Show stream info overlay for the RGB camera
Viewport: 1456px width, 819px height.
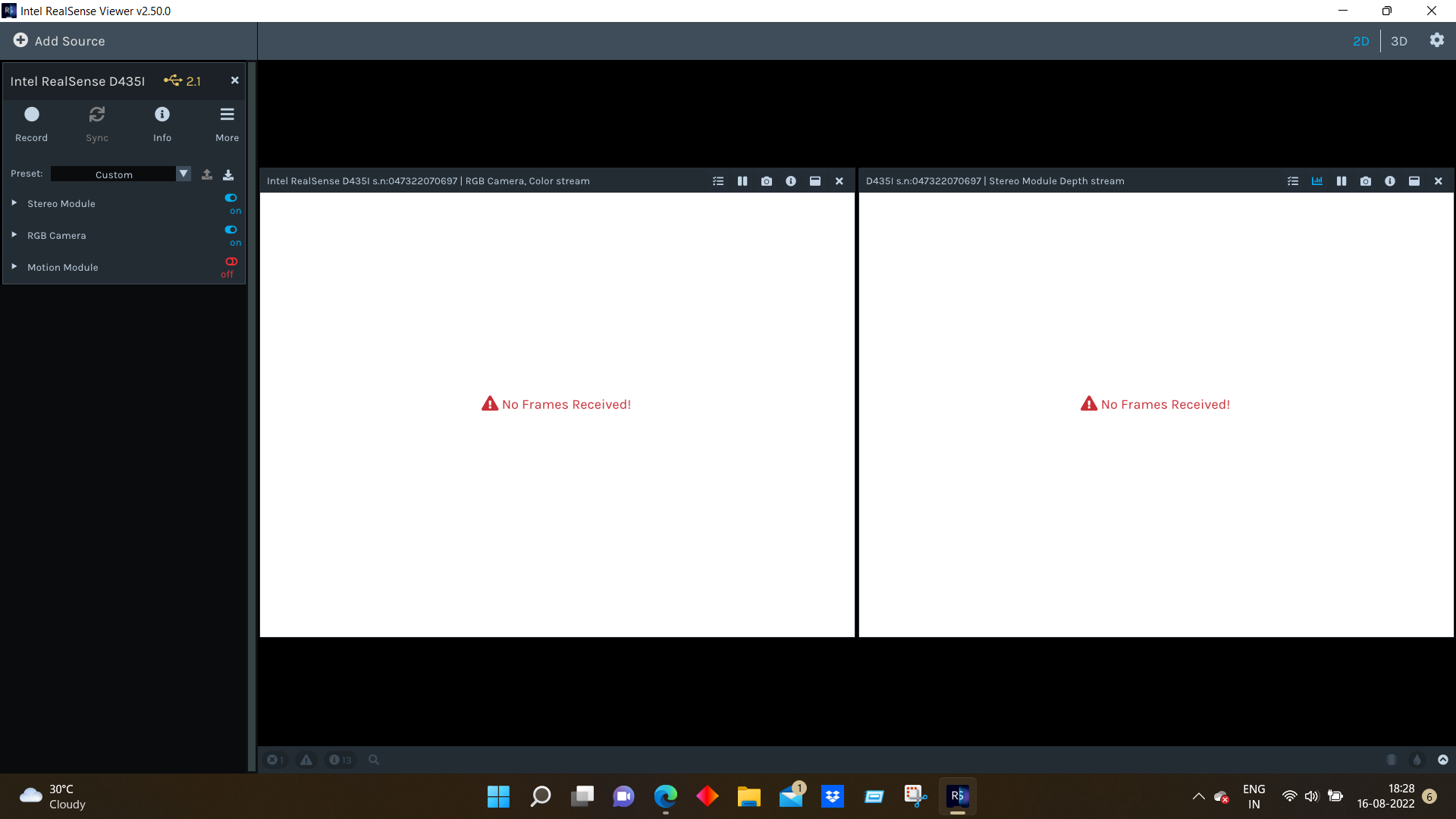[x=791, y=181]
